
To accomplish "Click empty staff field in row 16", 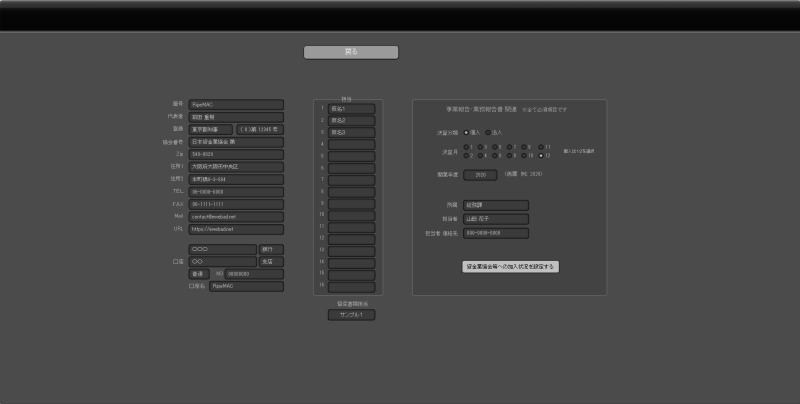I will [352, 287].
